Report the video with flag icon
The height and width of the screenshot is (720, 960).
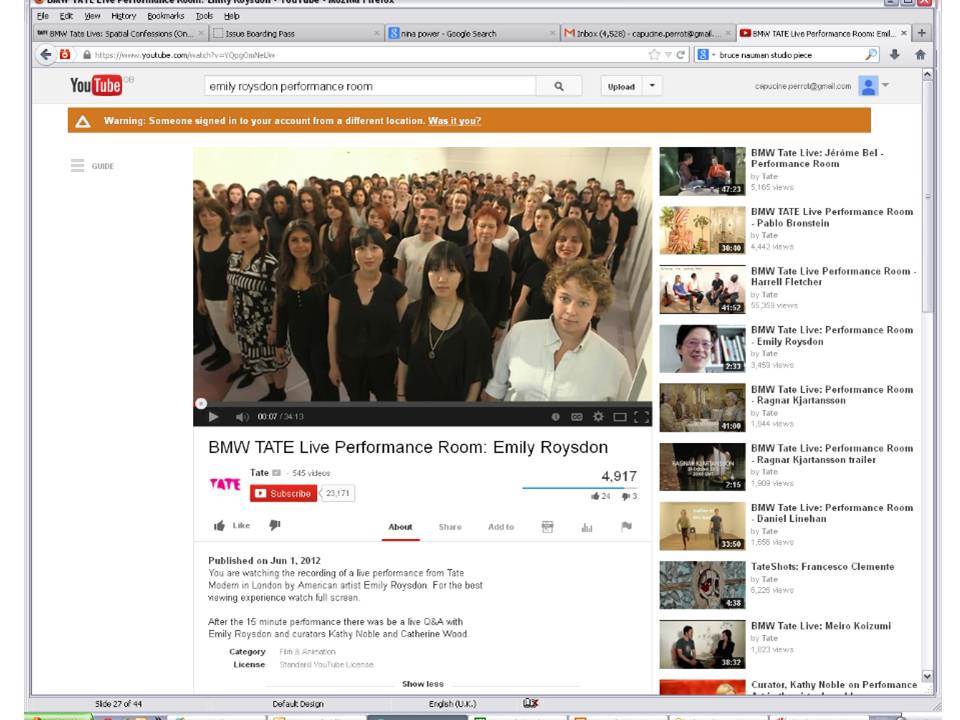tap(626, 526)
